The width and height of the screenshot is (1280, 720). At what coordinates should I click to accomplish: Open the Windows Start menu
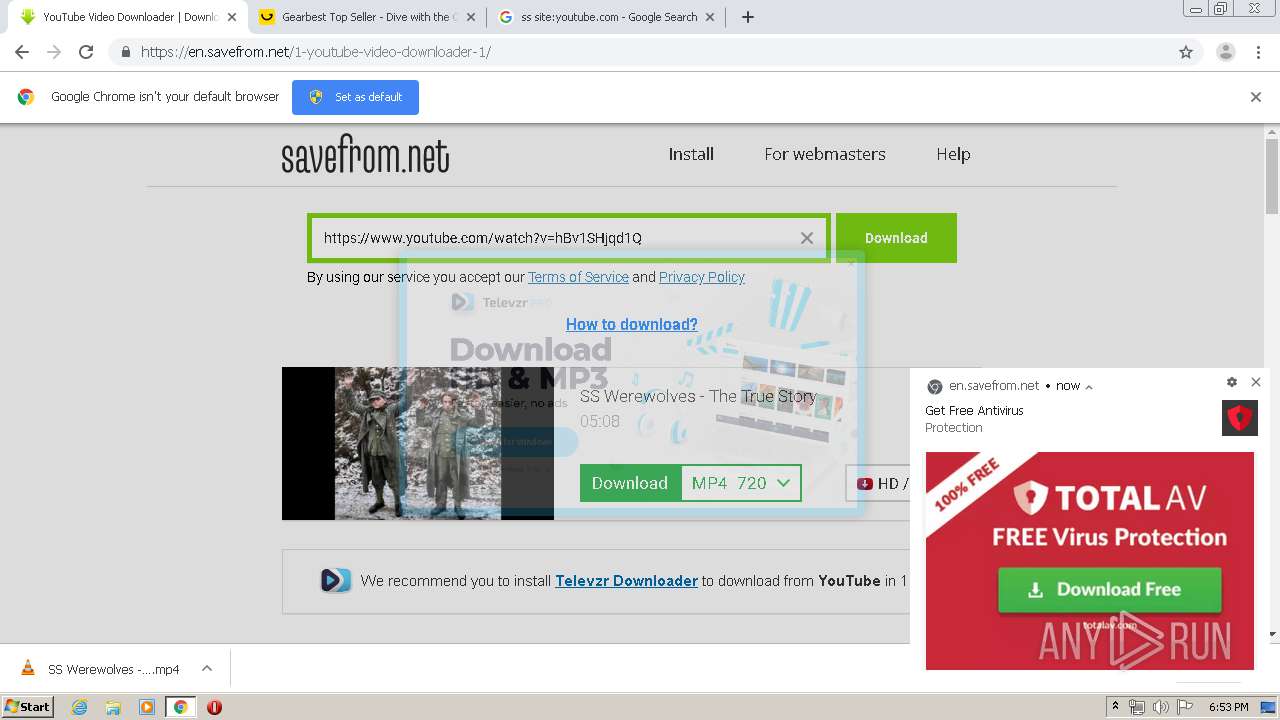tap(28, 707)
